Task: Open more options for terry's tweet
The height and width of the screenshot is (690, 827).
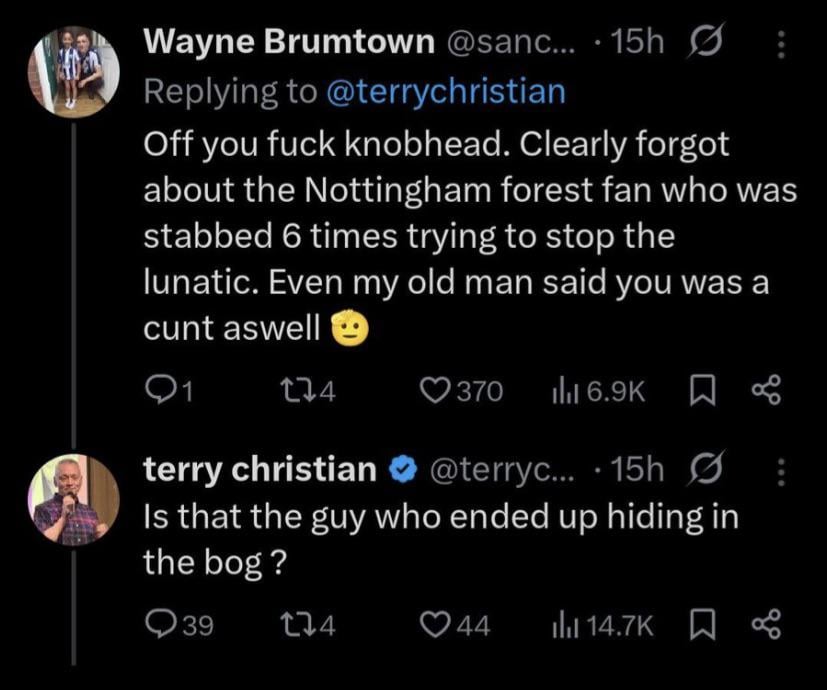Action: point(782,470)
